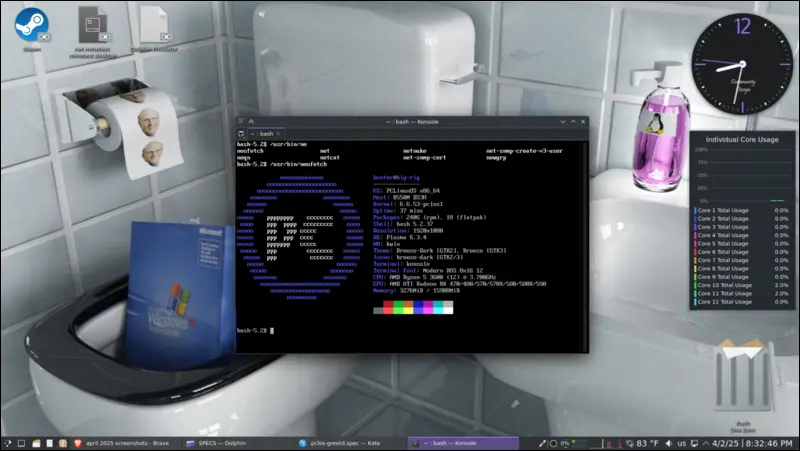Click the package box icon in taskbar
Image resolution: width=800 pixels, height=451 pixels.
coord(63,443)
